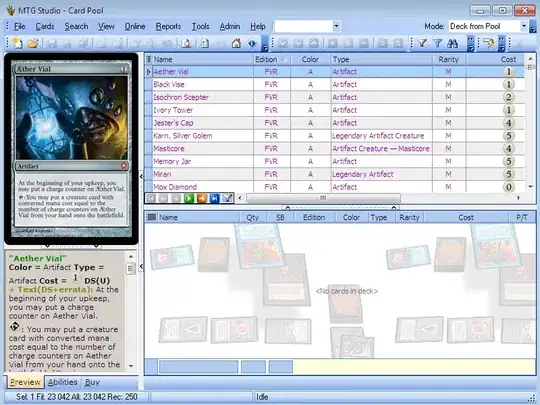Sort deck list by Qty column
The width and height of the screenshot is (540, 405).
click(x=252, y=217)
